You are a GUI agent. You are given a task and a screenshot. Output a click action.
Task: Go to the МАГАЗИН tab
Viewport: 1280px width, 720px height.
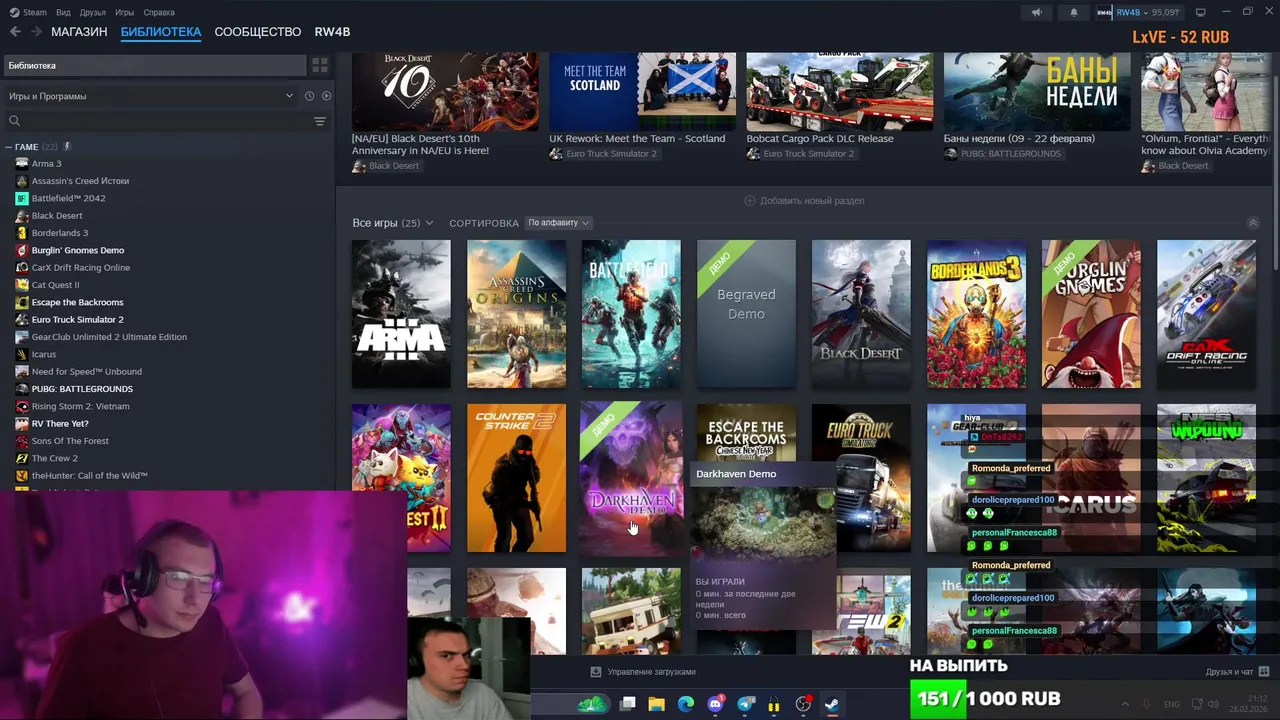(79, 32)
